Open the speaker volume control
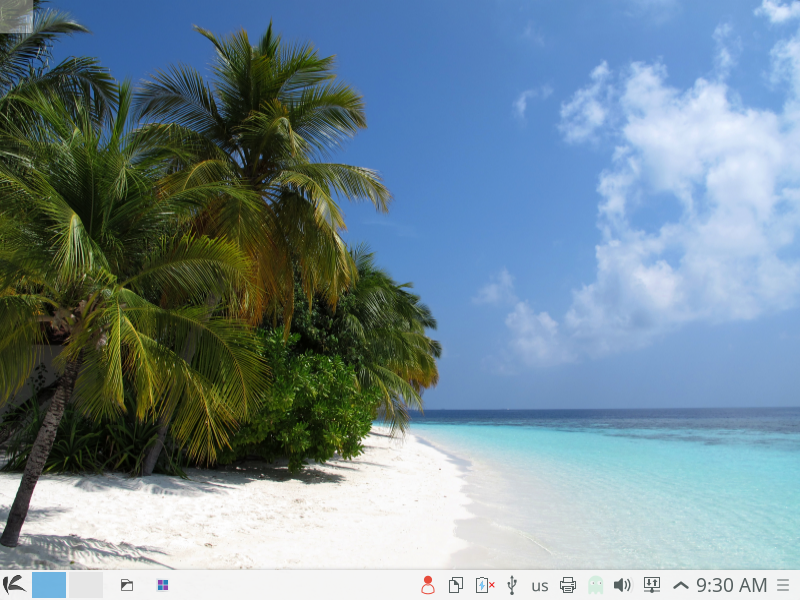 click(623, 585)
